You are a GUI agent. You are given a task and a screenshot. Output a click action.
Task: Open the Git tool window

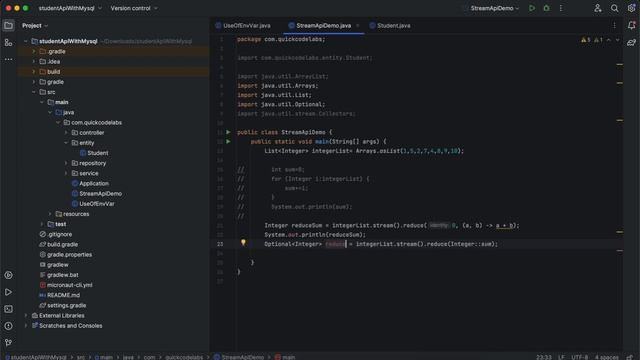[x=8, y=343]
